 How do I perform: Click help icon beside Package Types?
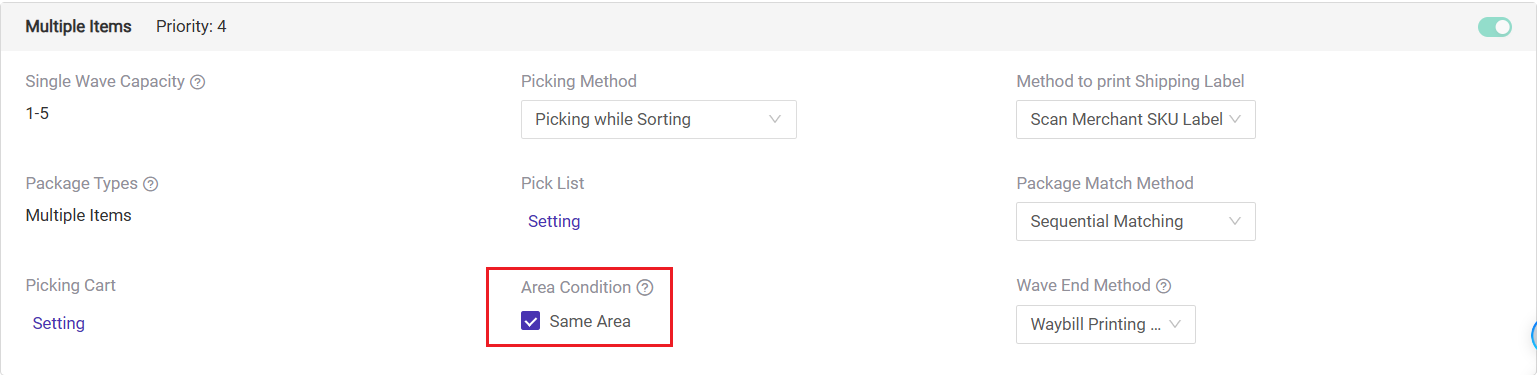(151, 184)
